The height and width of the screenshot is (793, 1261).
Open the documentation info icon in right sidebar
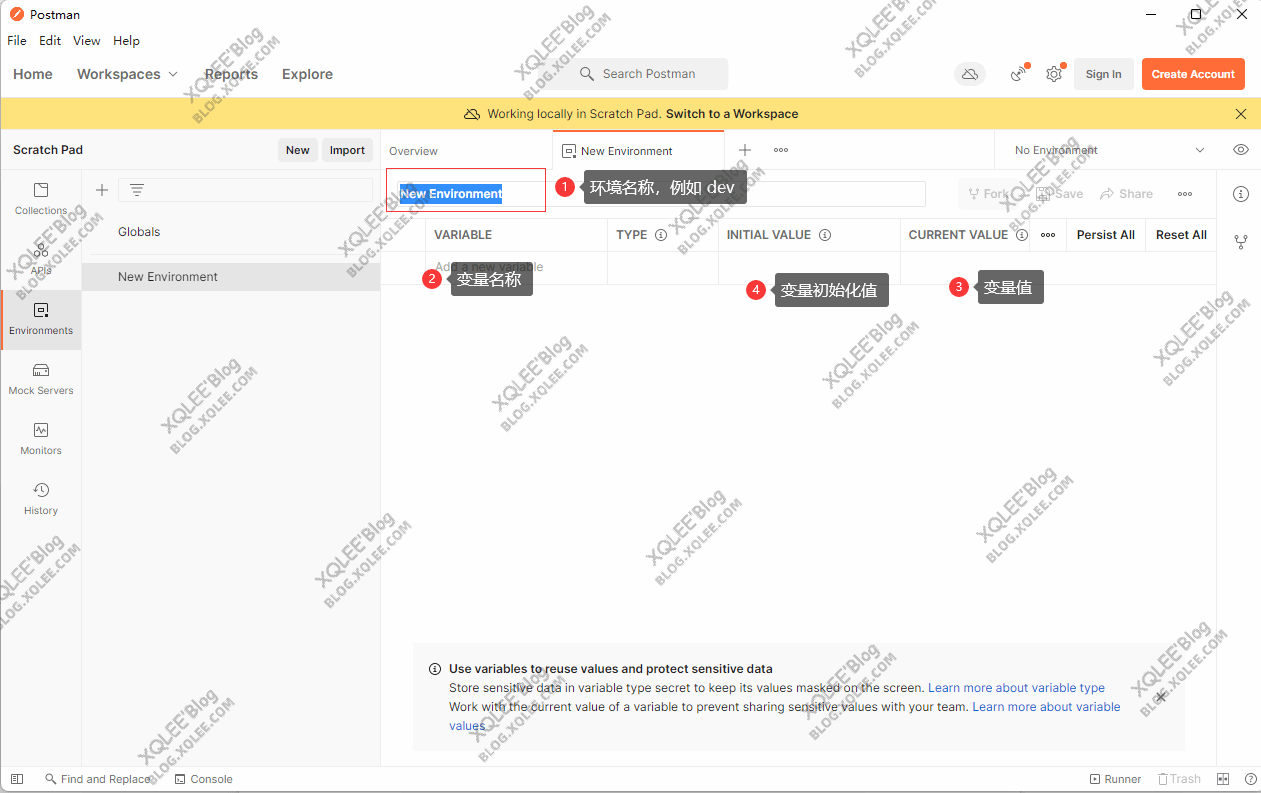pos(1241,194)
